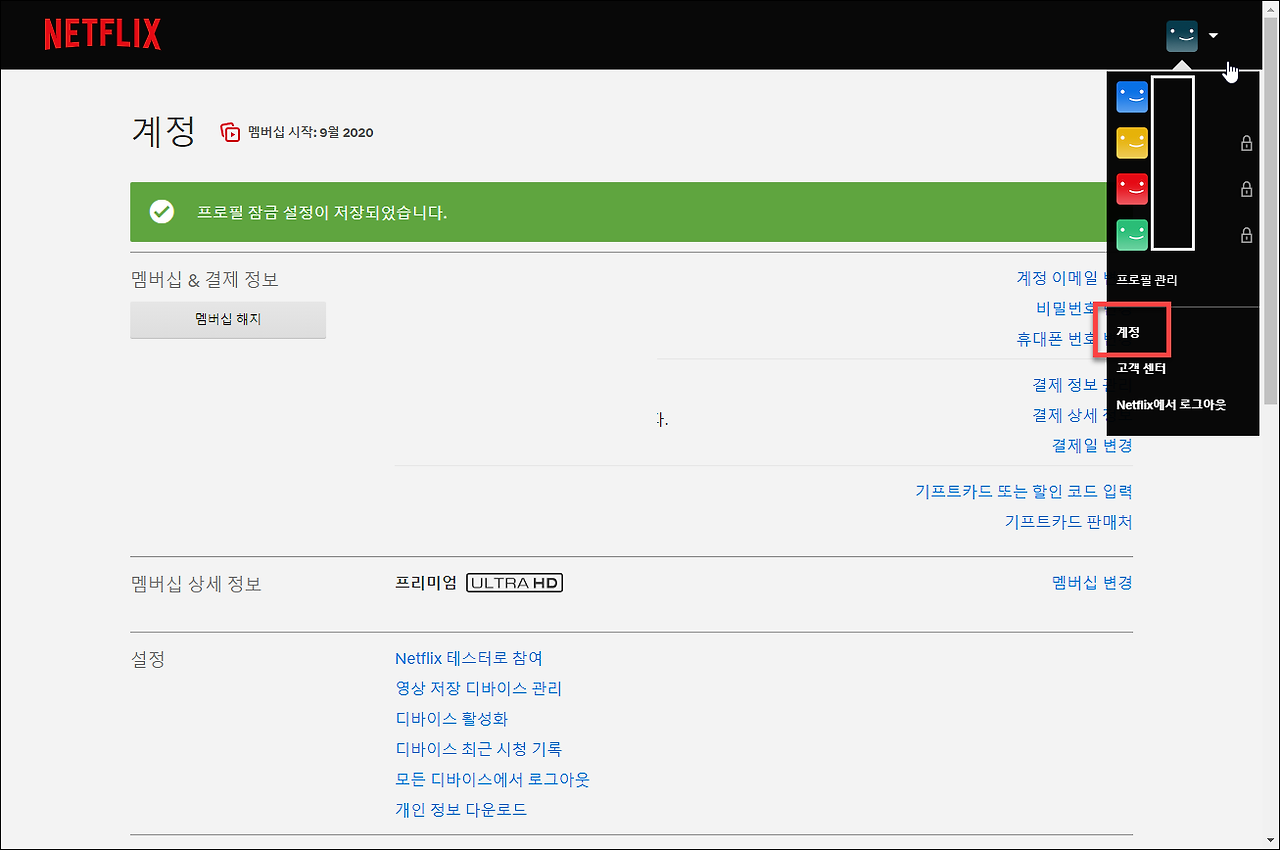Click the lock icon beside the green profile
The width and height of the screenshot is (1280, 850).
coord(1246,235)
